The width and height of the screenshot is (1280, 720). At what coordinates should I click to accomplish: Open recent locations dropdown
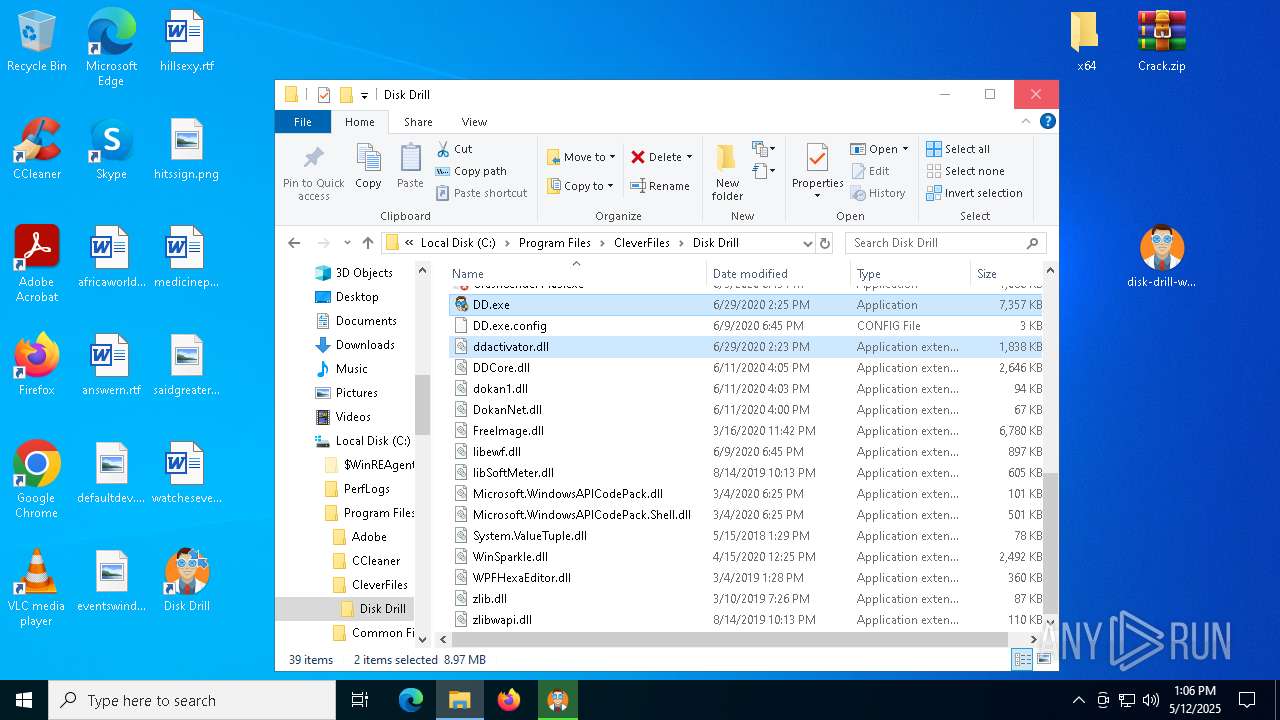point(346,243)
